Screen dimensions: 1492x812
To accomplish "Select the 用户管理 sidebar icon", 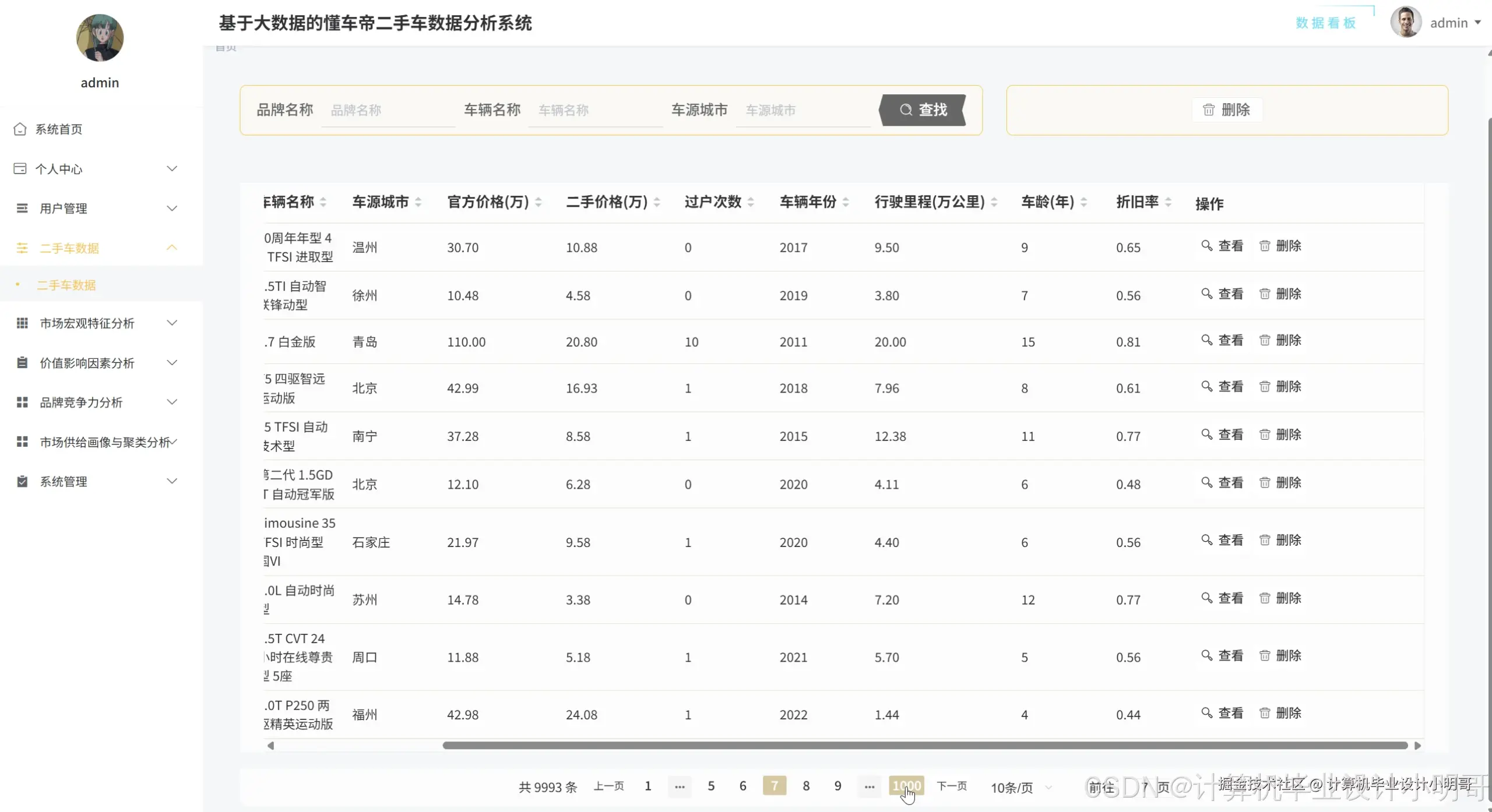I will (x=21, y=207).
